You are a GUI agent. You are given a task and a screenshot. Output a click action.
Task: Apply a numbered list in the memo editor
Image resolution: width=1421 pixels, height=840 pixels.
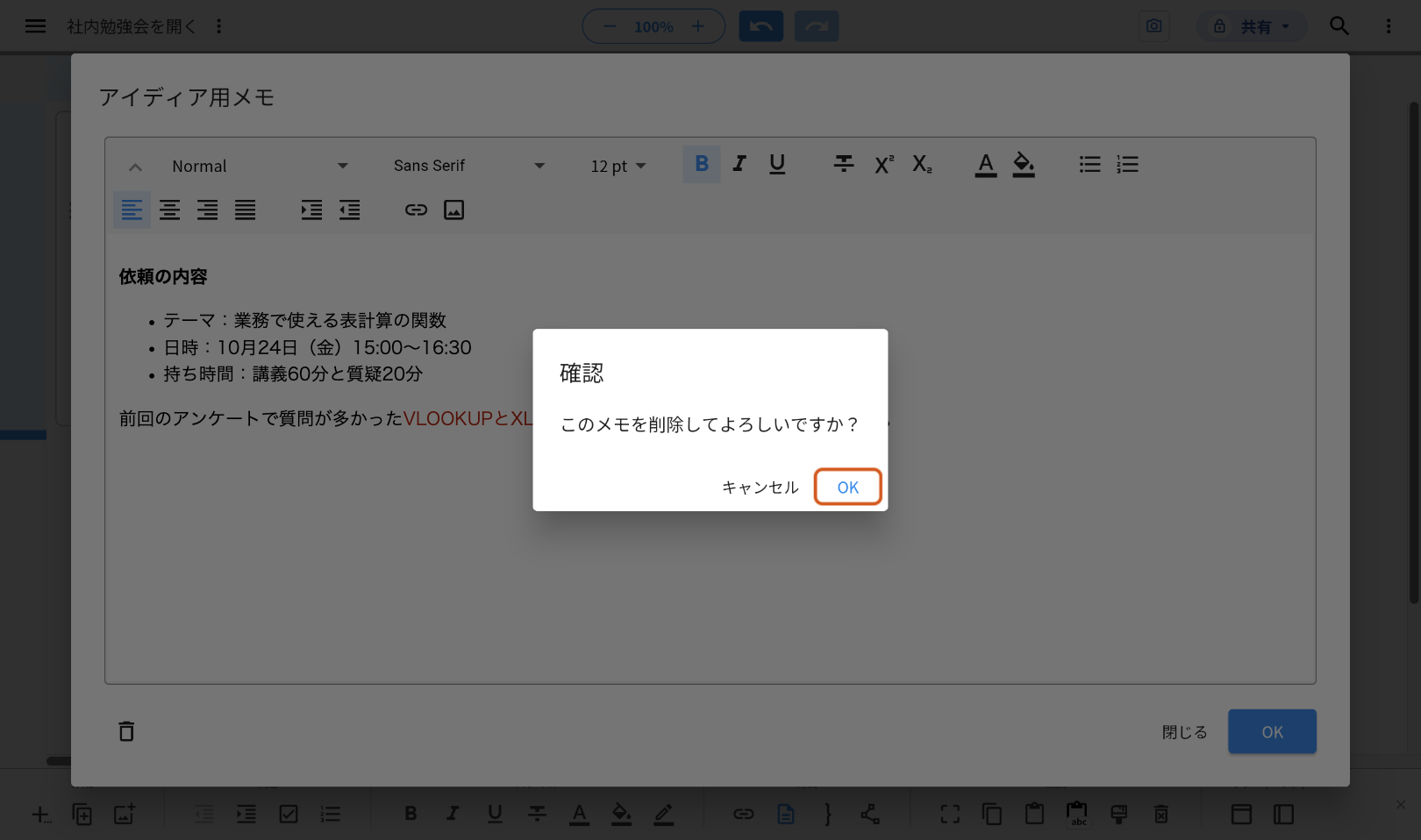(x=1127, y=164)
